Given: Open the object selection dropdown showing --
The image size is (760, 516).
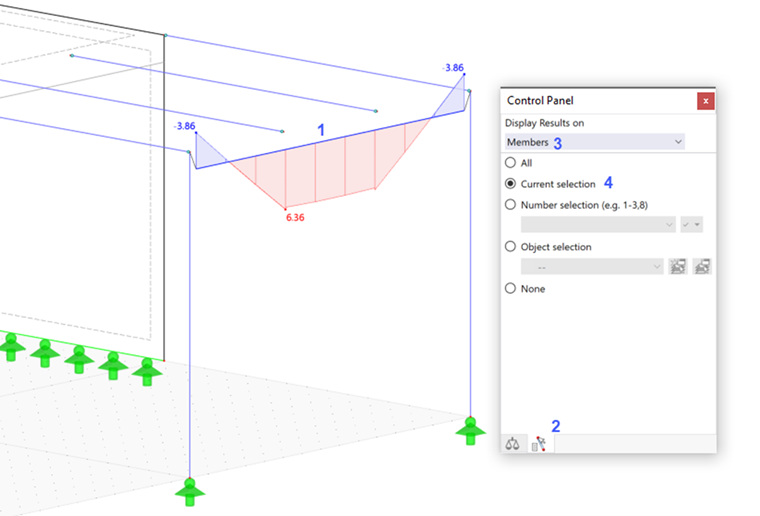Looking at the screenshot, I should click(592, 266).
